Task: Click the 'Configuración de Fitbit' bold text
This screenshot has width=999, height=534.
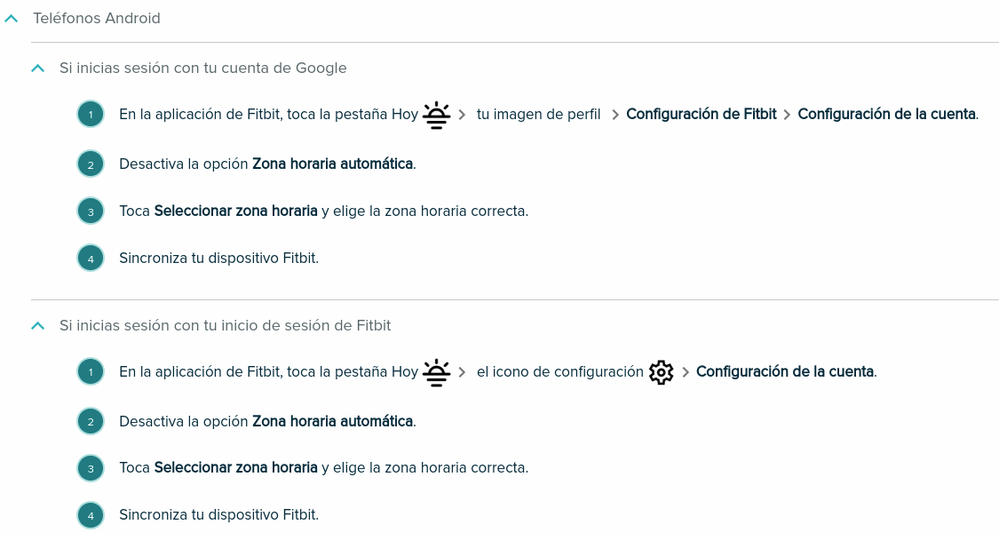Action: tap(701, 114)
